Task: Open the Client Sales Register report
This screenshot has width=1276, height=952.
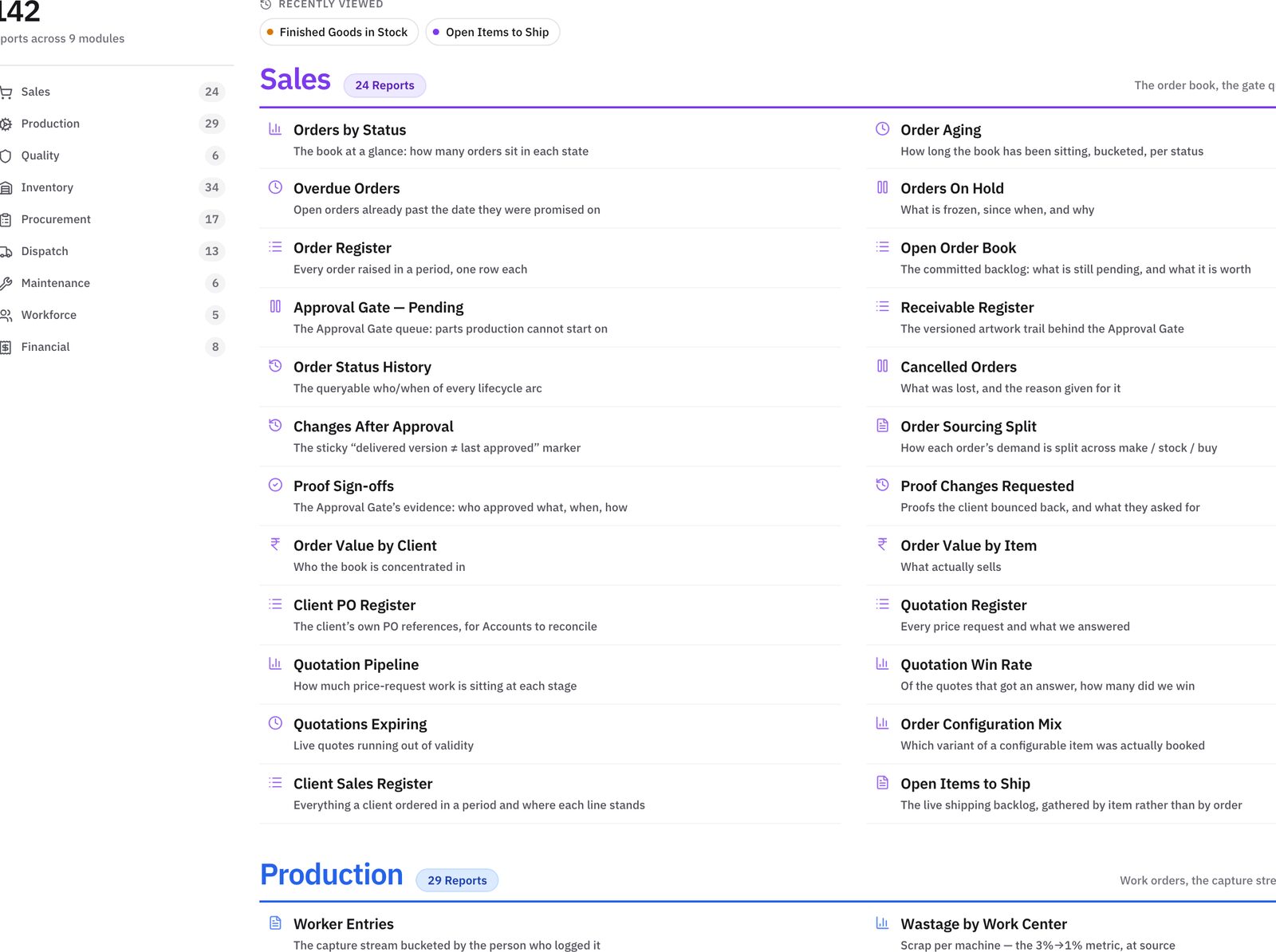Action: click(550, 793)
